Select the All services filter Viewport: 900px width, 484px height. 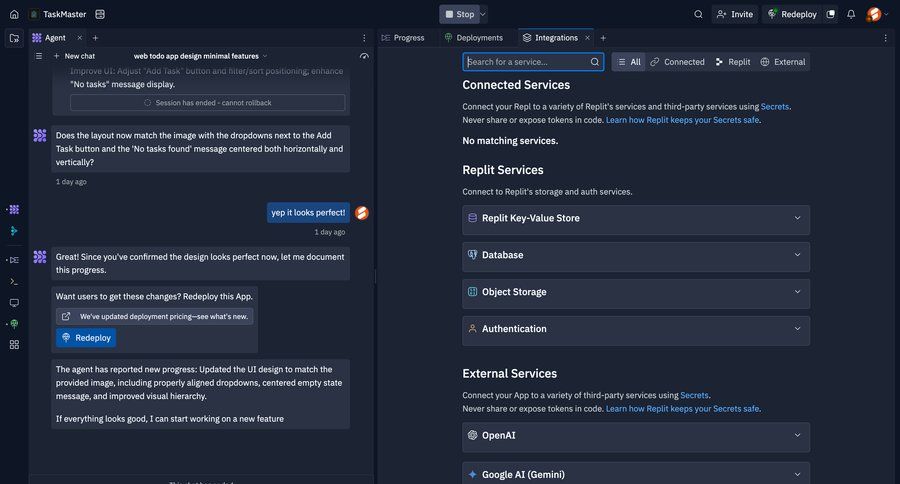(628, 62)
